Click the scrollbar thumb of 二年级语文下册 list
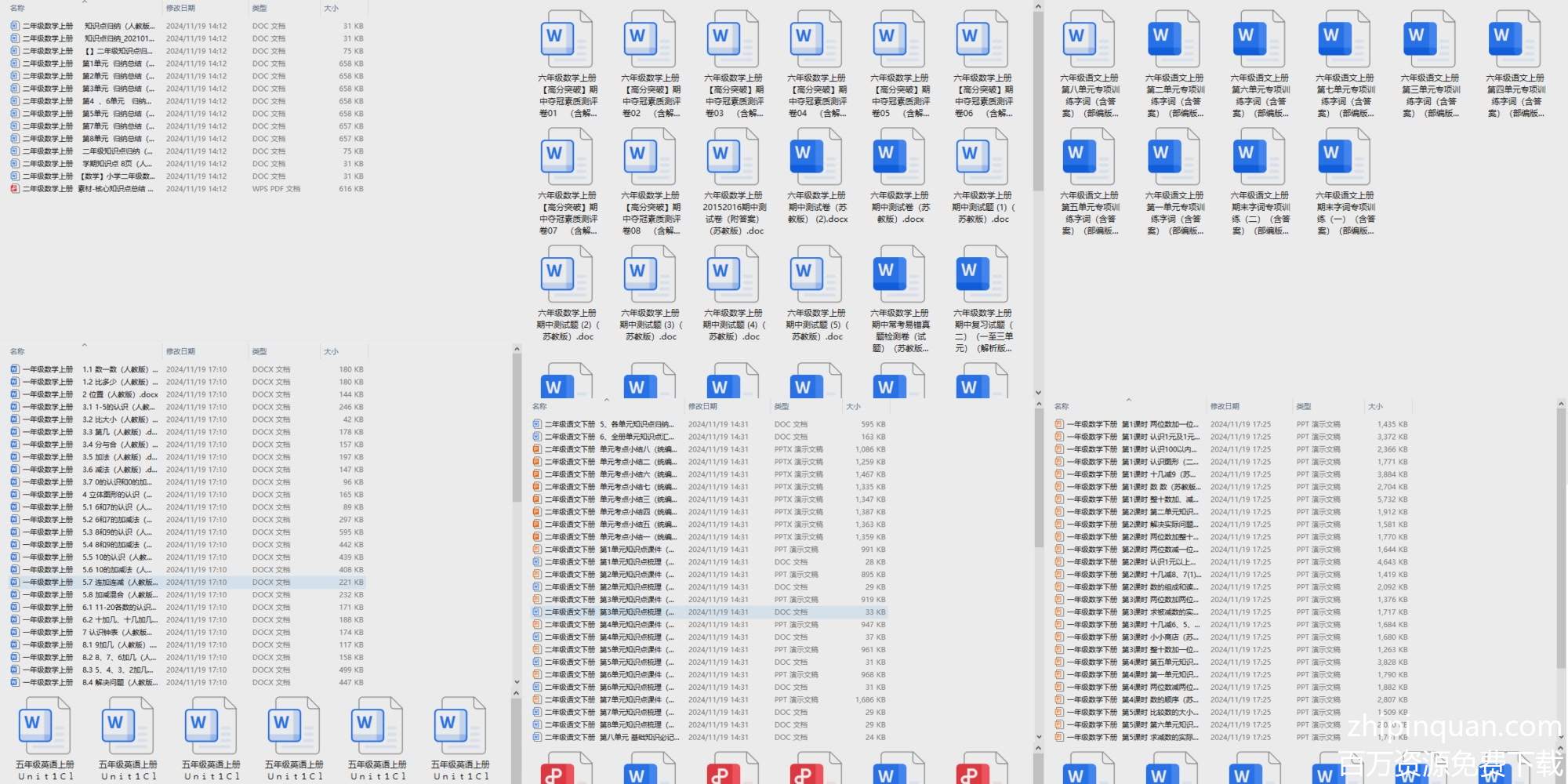The height and width of the screenshot is (784, 1568). 1039,478
